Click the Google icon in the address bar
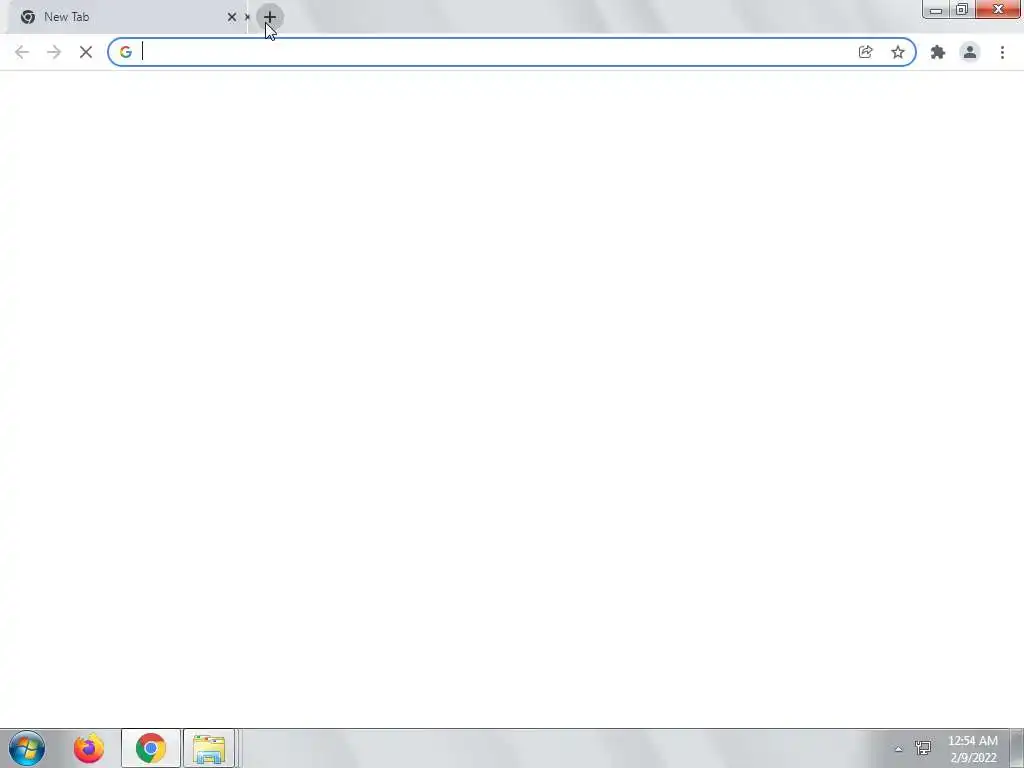The height and width of the screenshot is (768, 1024). pos(125,52)
